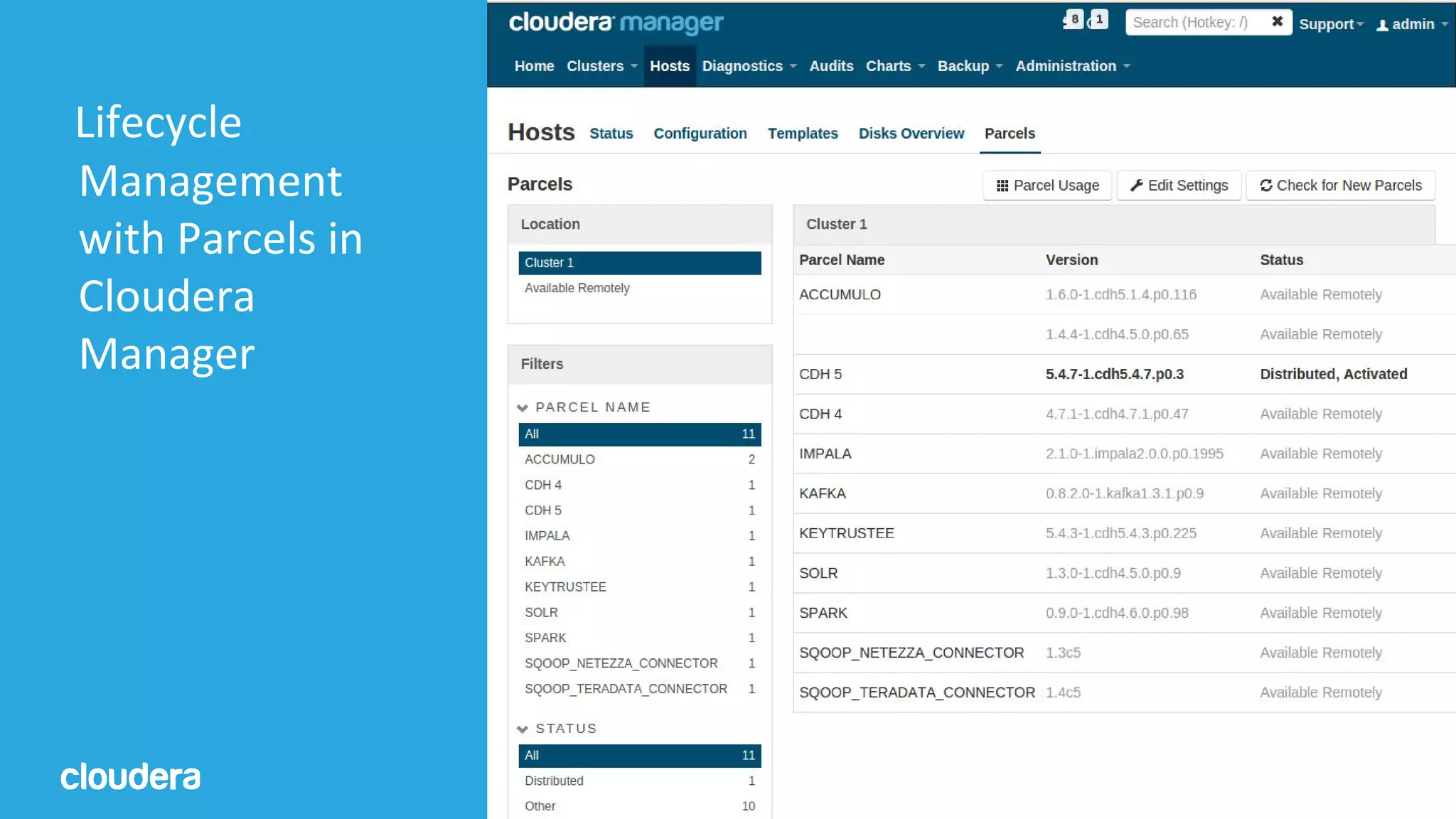This screenshot has height=819, width=1456.
Task: Clear the search box with X
Action: [1277, 21]
